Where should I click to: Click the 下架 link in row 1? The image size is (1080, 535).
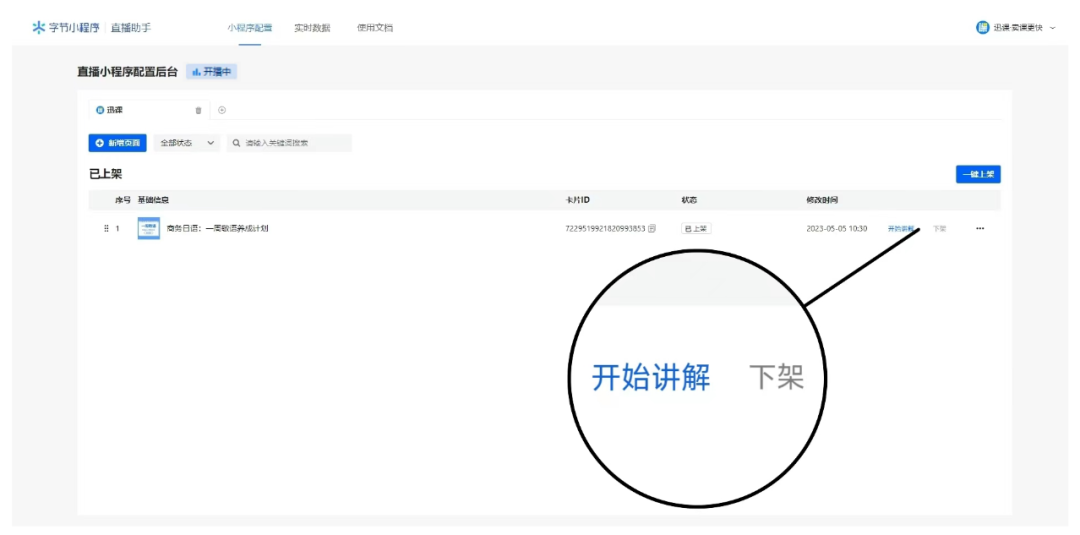(x=939, y=229)
